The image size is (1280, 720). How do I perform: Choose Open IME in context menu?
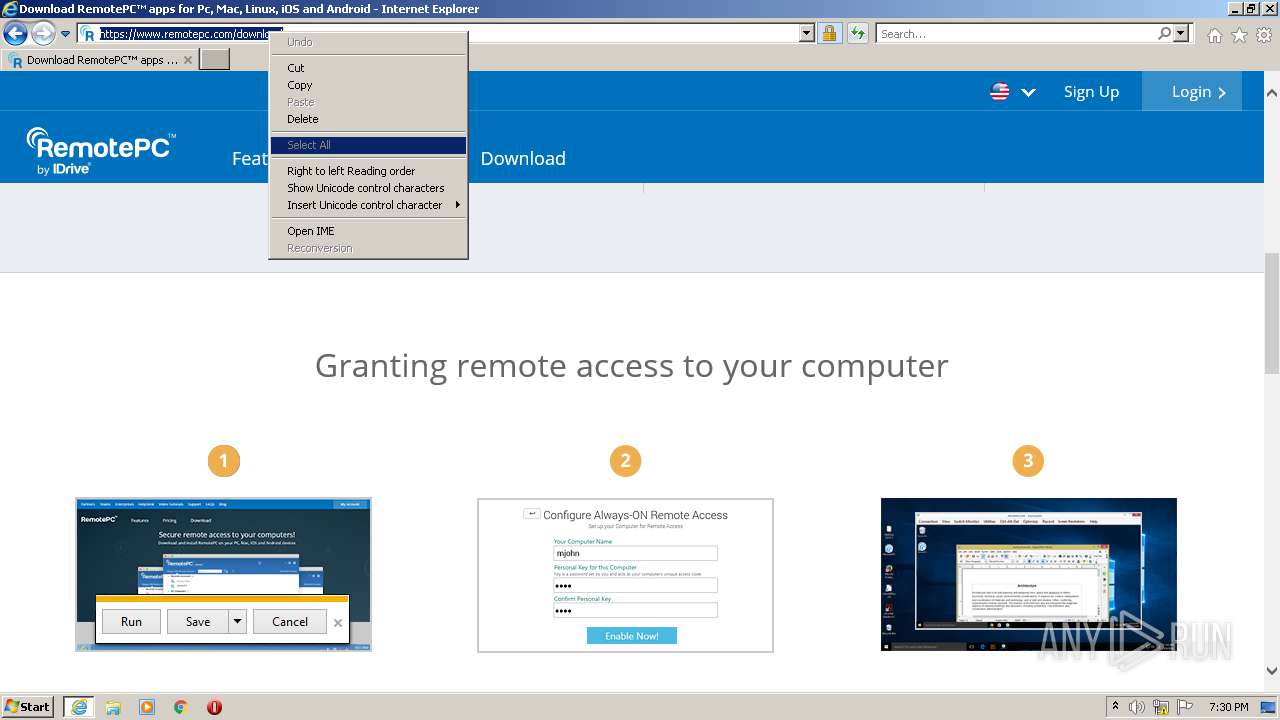point(368,231)
